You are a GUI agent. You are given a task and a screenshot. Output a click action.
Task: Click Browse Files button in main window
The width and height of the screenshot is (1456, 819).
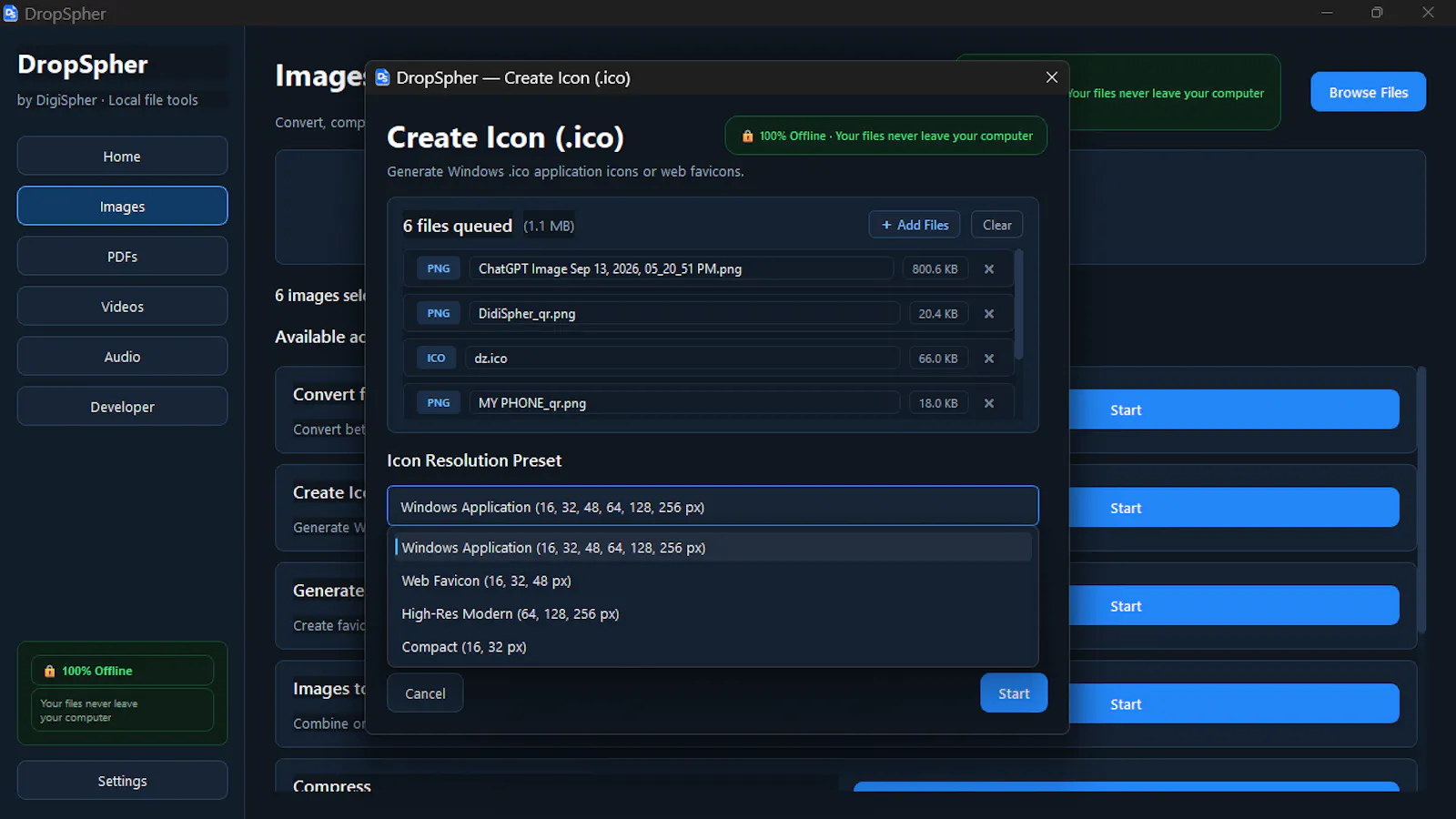coord(1368,92)
